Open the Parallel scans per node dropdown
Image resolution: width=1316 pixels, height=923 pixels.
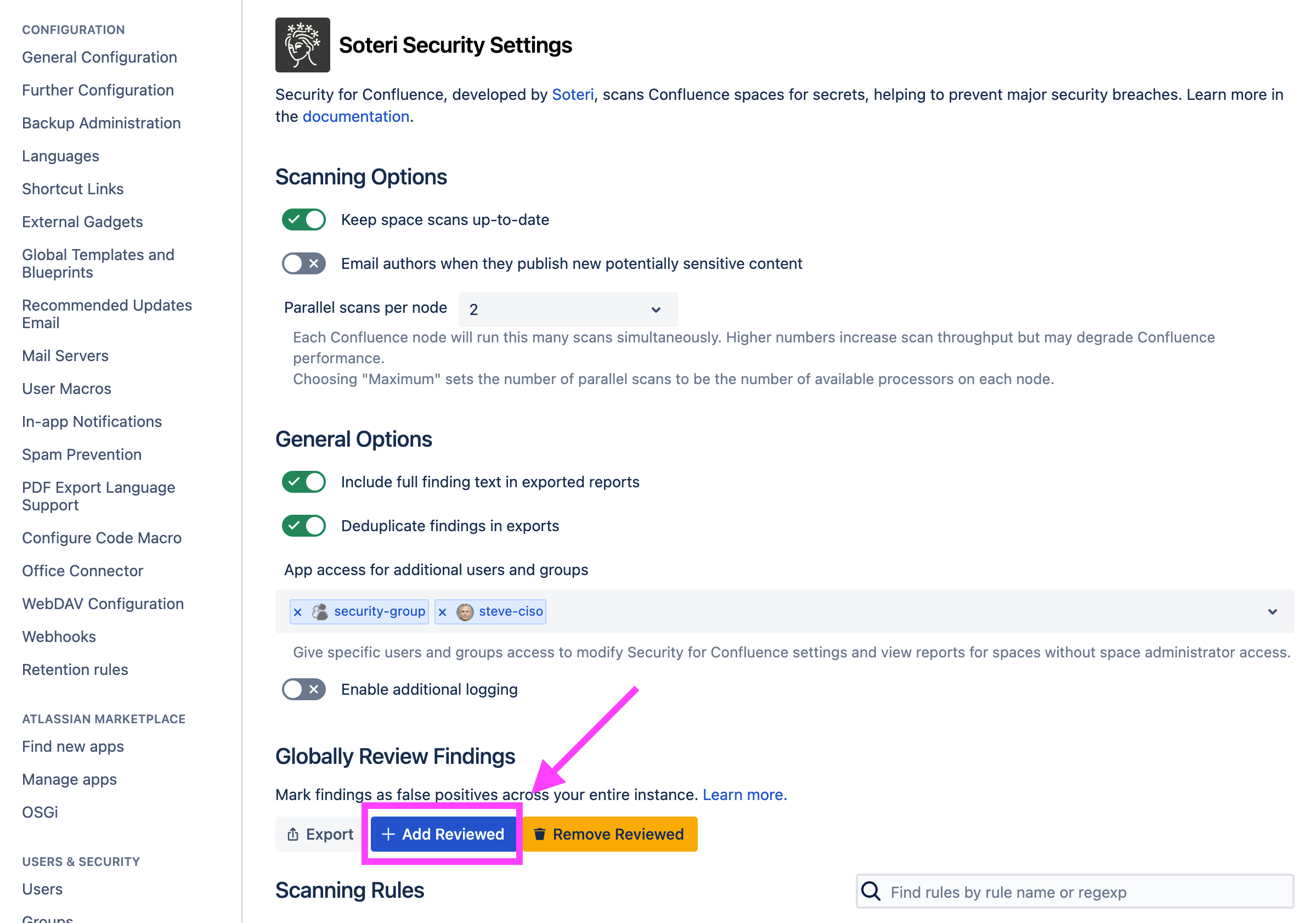pos(567,309)
